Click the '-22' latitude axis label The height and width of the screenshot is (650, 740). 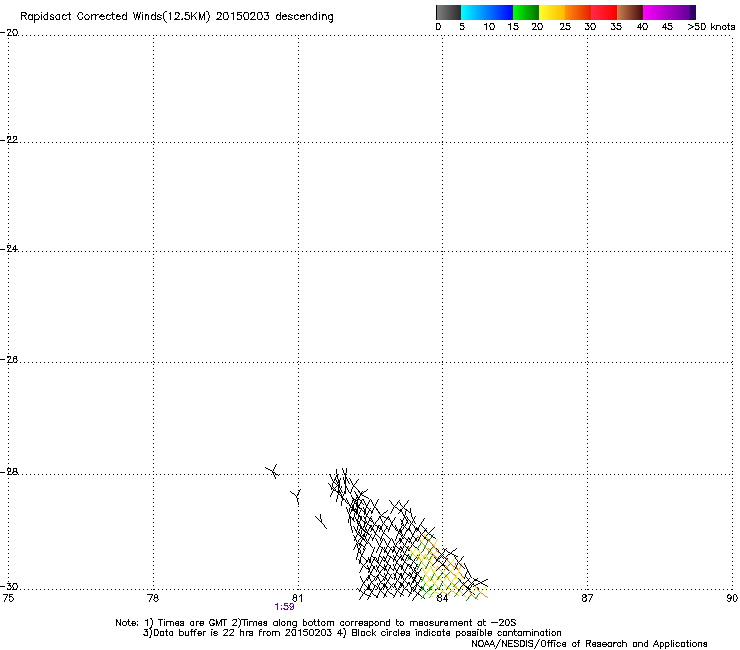[x=9, y=140]
